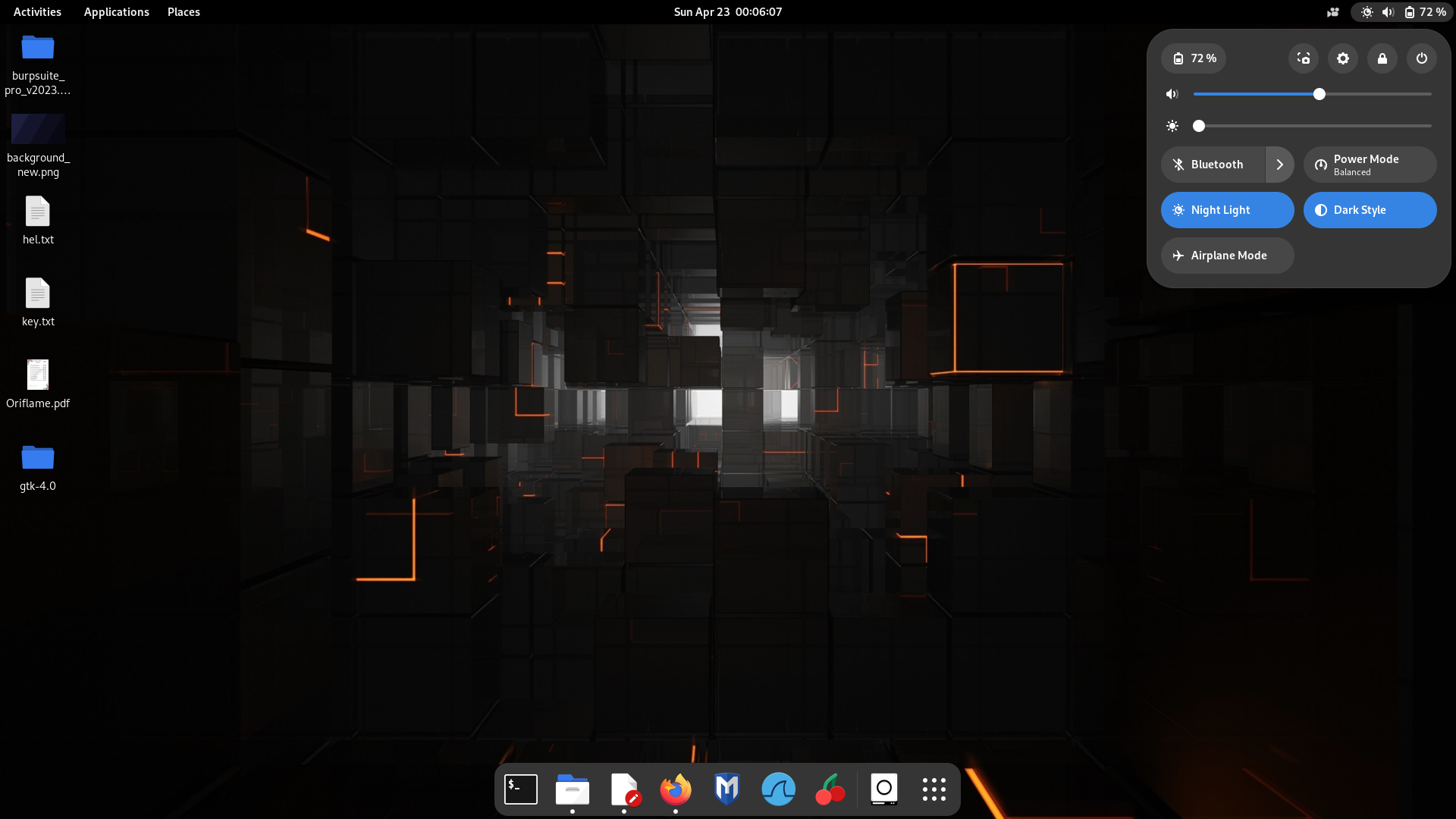Open the Terminal from the dock
Viewport: 1456px width, 819px height.
click(x=521, y=789)
